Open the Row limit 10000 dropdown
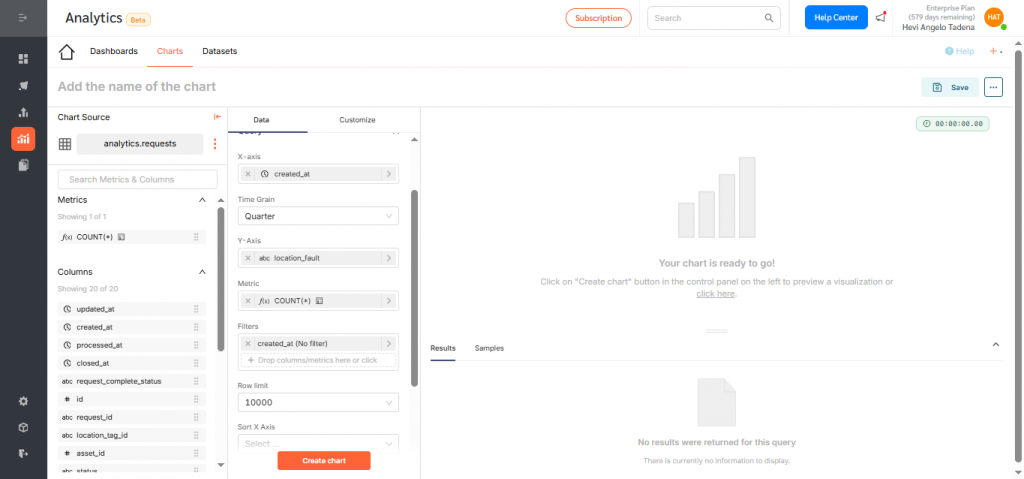Viewport: 1024px width, 479px height. pyautogui.click(x=317, y=403)
